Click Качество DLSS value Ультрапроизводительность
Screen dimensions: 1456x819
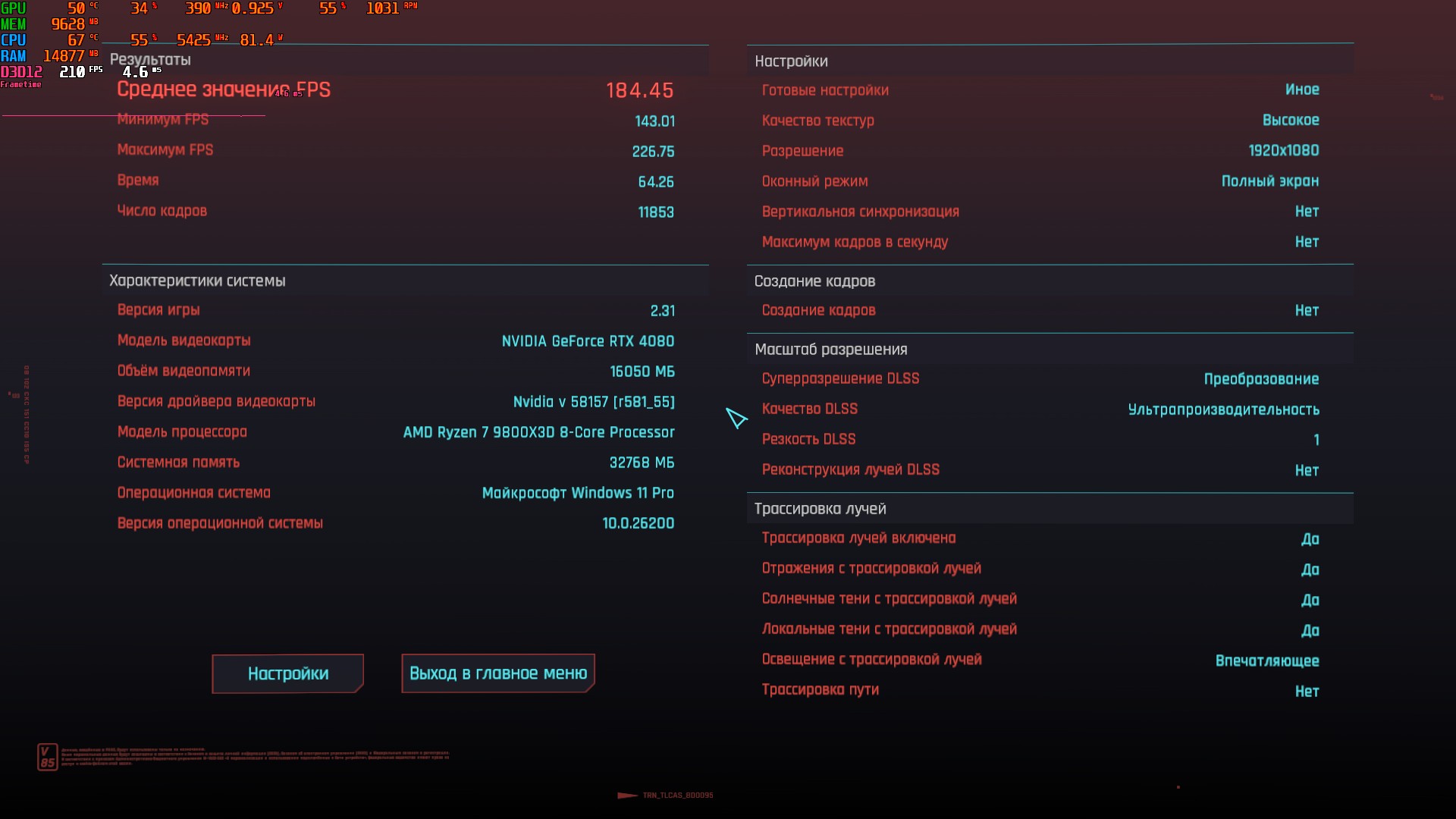[x=1223, y=409]
